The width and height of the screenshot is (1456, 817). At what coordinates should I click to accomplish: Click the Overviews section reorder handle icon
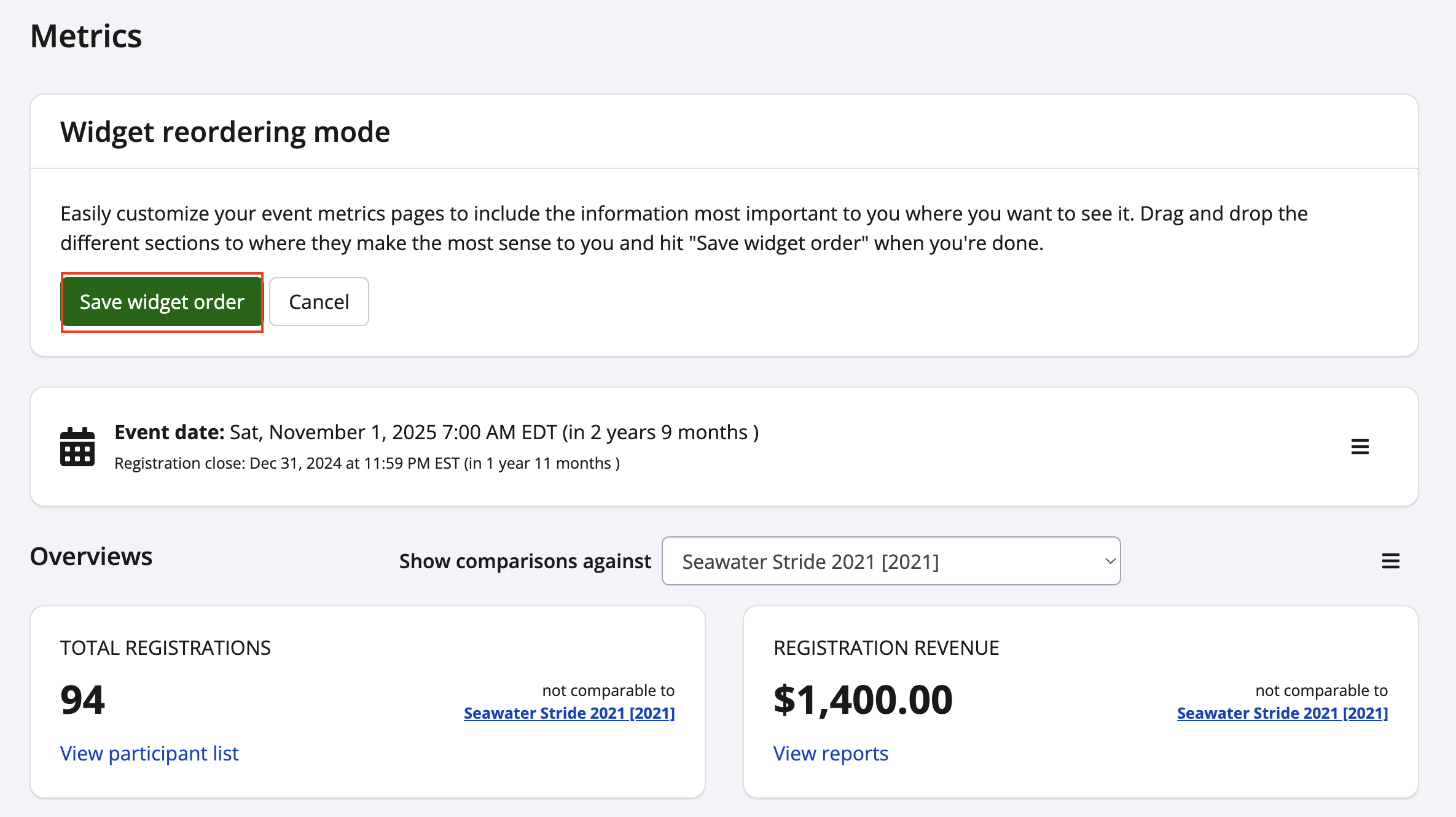[x=1390, y=561]
